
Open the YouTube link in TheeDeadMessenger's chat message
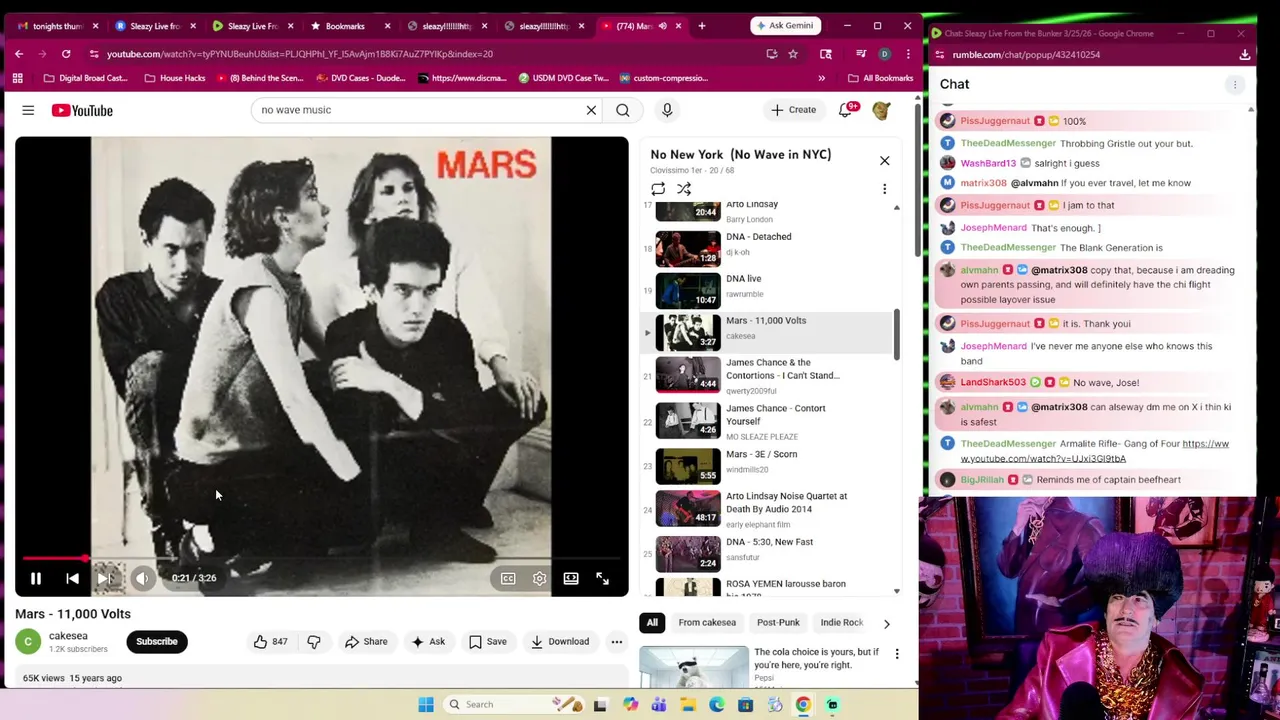click(1094, 451)
